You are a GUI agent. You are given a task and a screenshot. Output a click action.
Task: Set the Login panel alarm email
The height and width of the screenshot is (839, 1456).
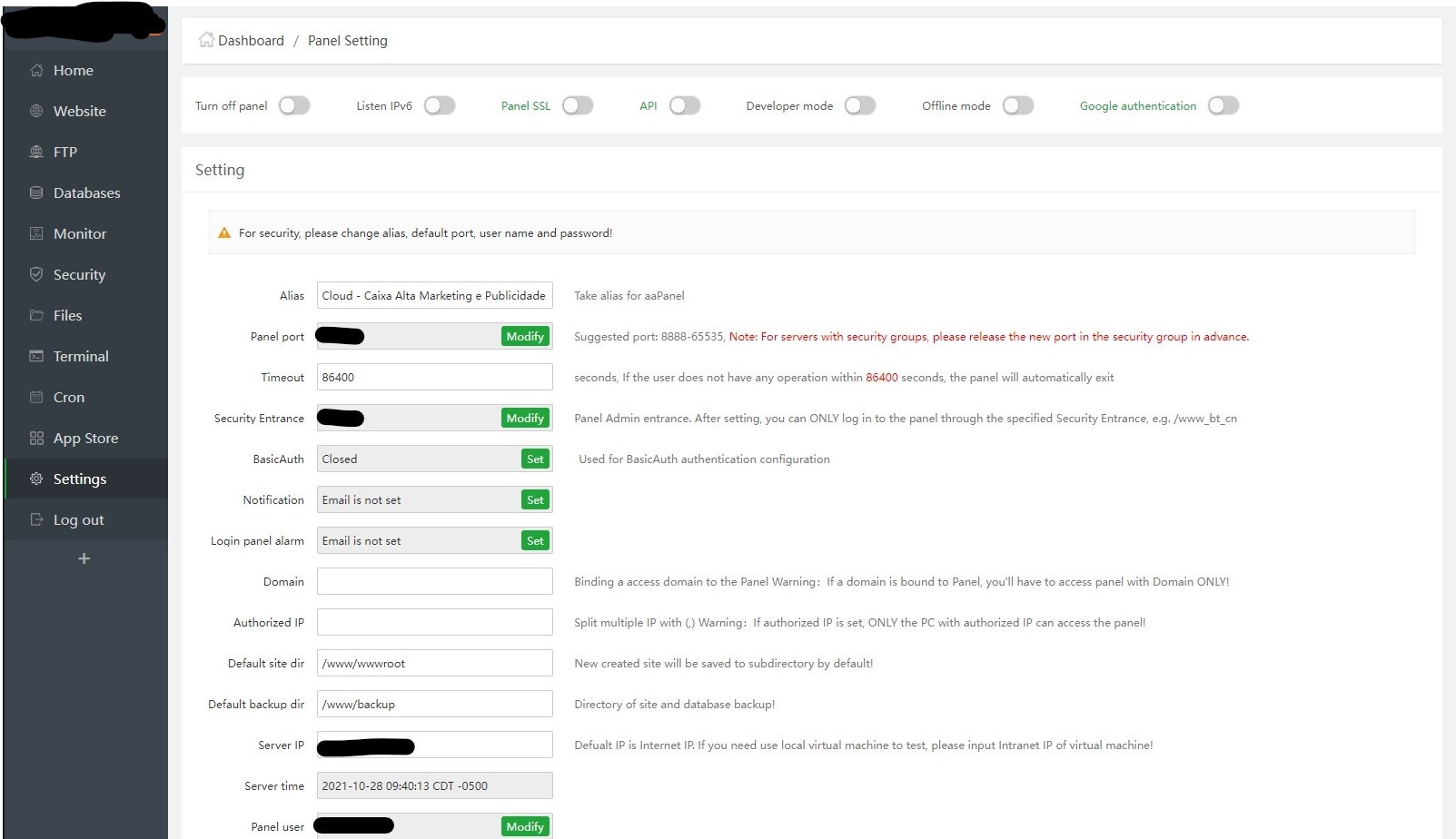tap(535, 540)
